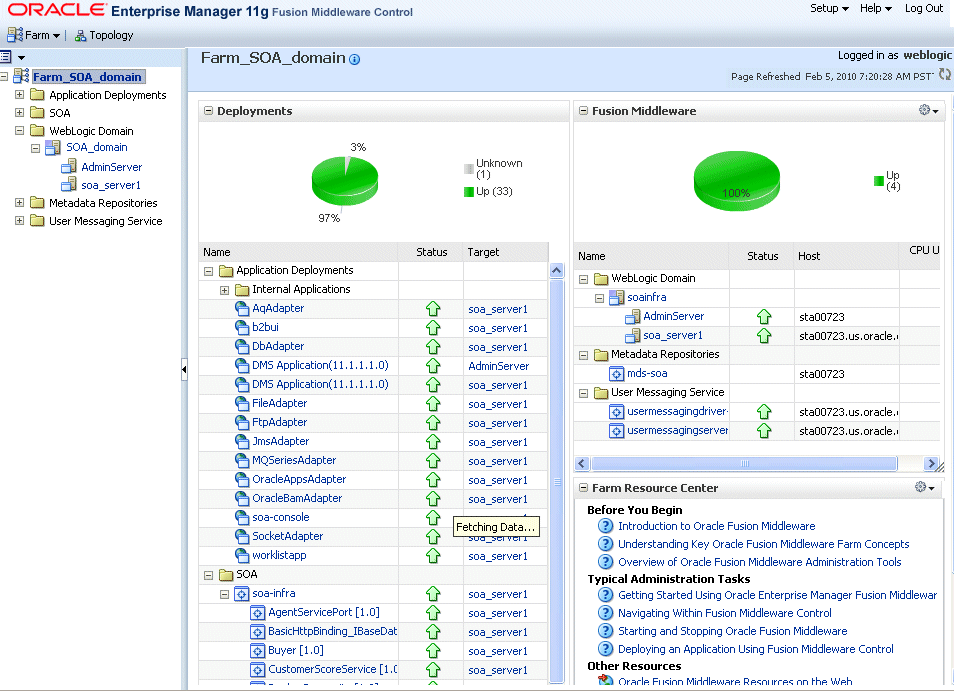The height and width of the screenshot is (691, 954).
Task: Click usermessagingserver component icon
Action: tap(616, 431)
